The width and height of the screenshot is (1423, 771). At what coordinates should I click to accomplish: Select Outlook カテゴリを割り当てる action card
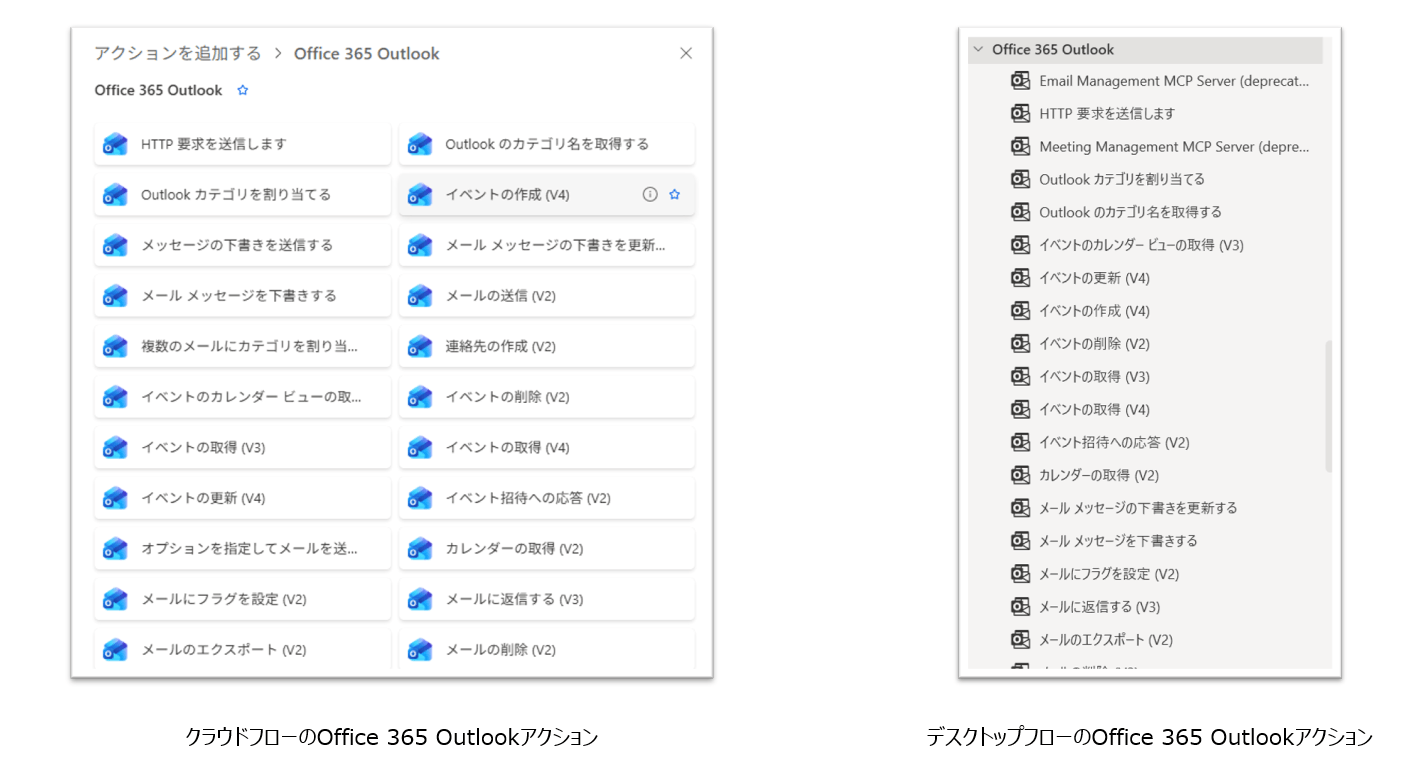pos(242,194)
